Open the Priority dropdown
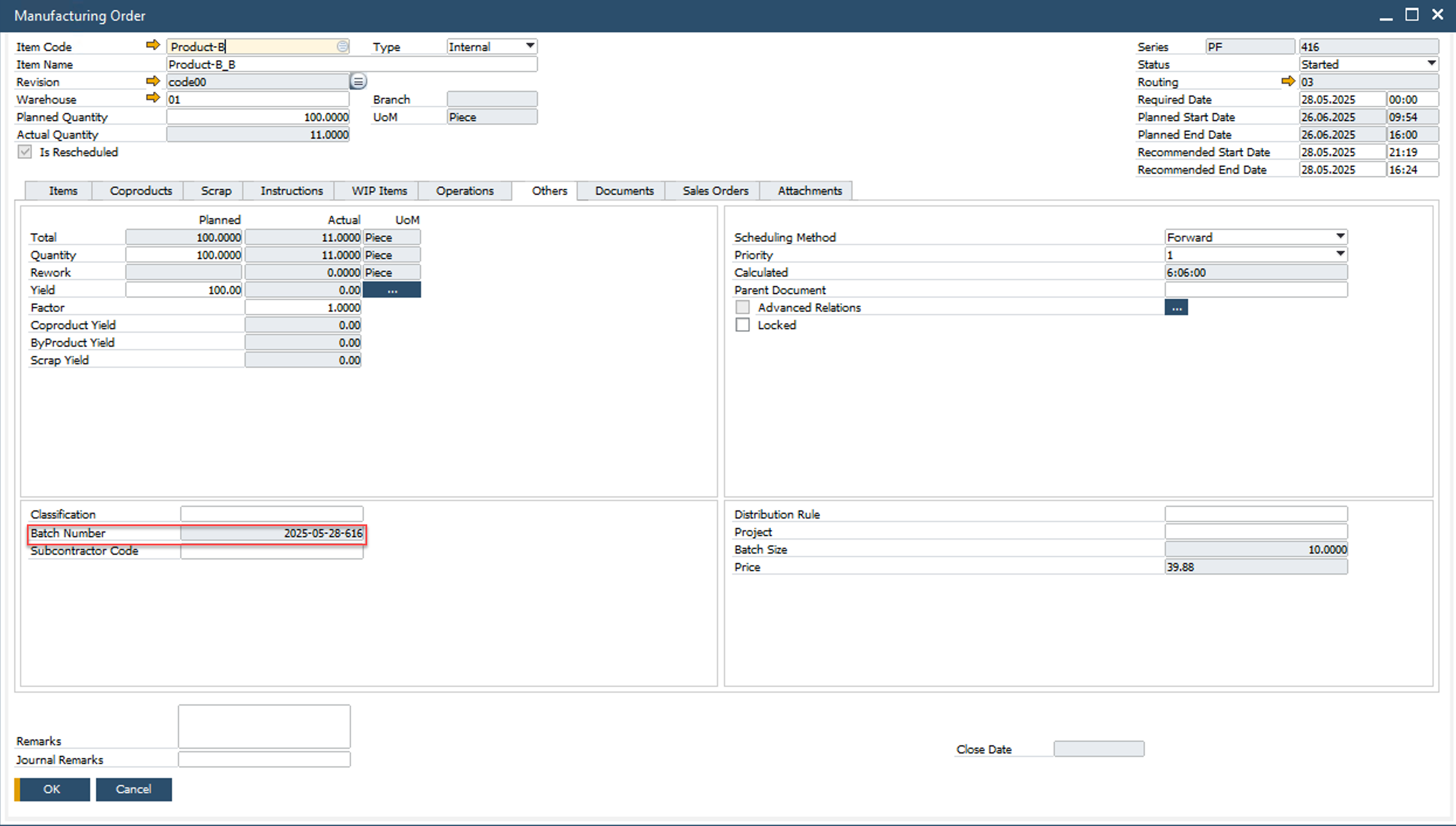 click(x=1340, y=254)
